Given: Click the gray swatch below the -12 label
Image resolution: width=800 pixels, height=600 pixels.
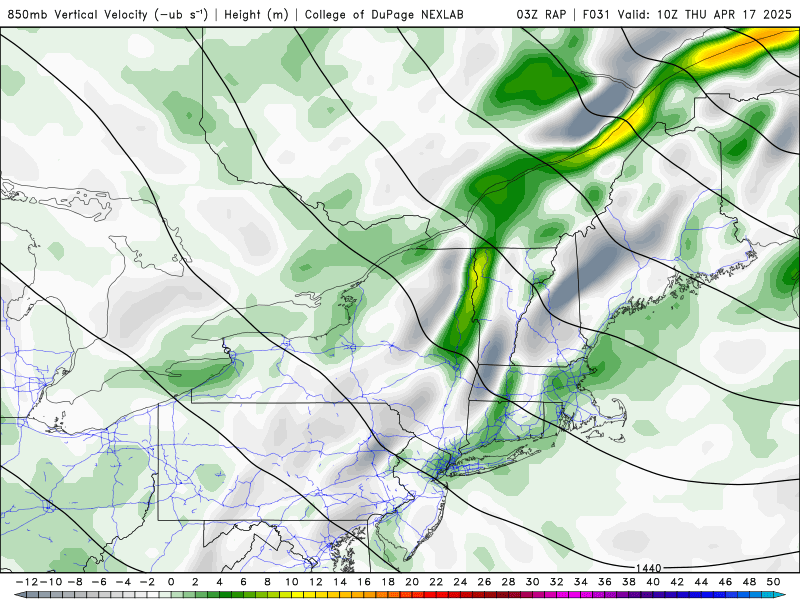Looking at the screenshot, I should (x=32, y=595).
